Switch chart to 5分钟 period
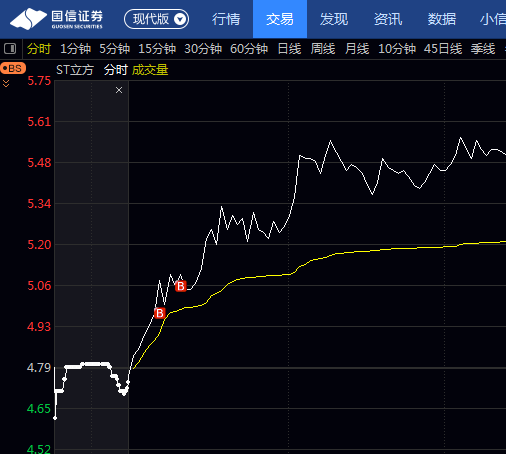Viewport: 506px width, 454px height. 114,49
